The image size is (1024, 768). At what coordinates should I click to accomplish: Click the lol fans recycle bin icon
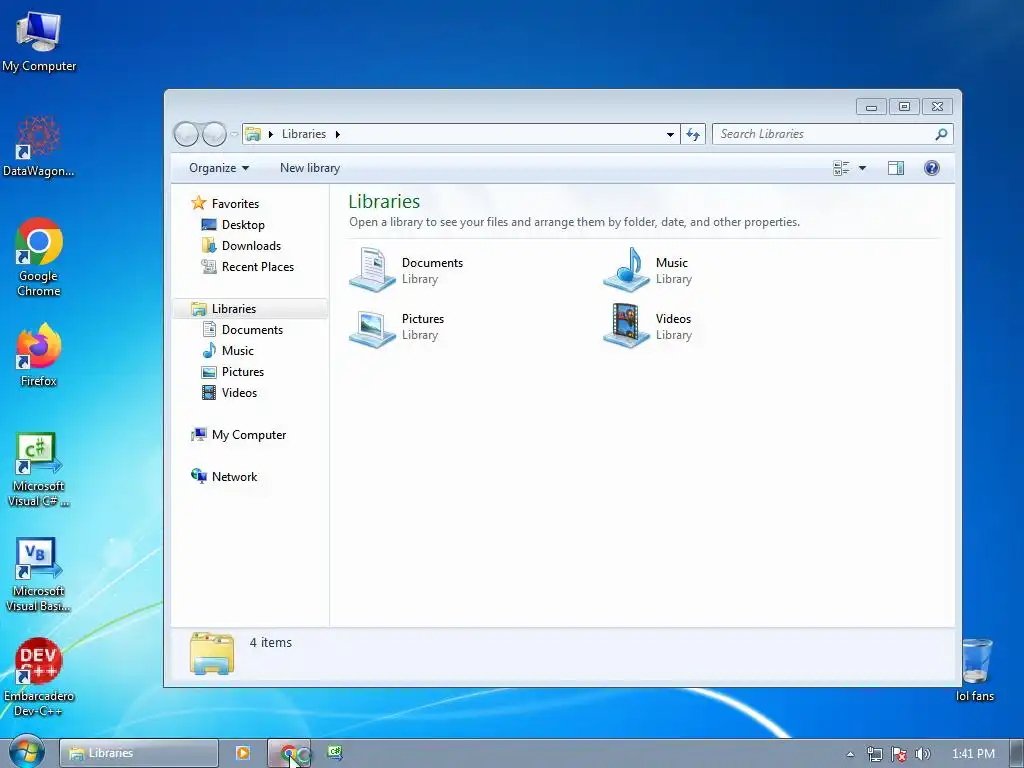[975, 669]
